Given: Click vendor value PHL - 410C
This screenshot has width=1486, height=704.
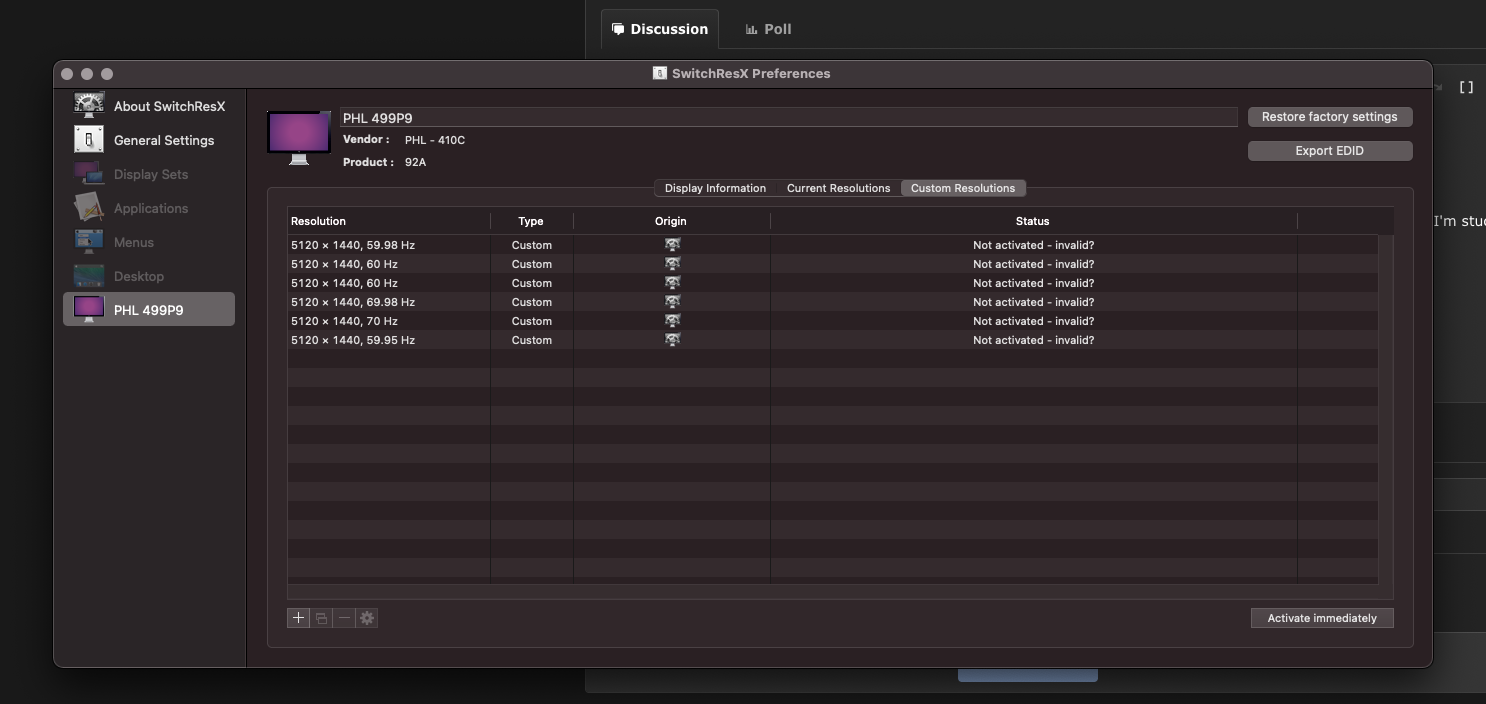Looking at the screenshot, I should click(x=435, y=140).
